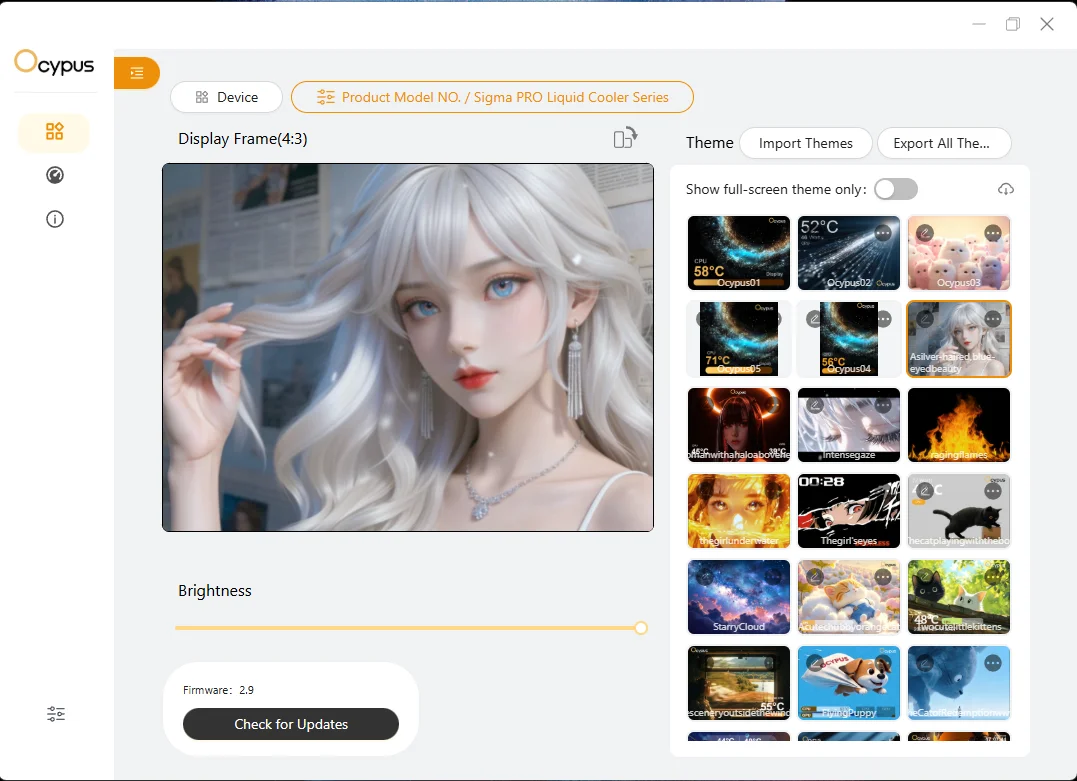Click the rotate display frame icon
The height and width of the screenshot is (781, 1077).
(625, 138)
